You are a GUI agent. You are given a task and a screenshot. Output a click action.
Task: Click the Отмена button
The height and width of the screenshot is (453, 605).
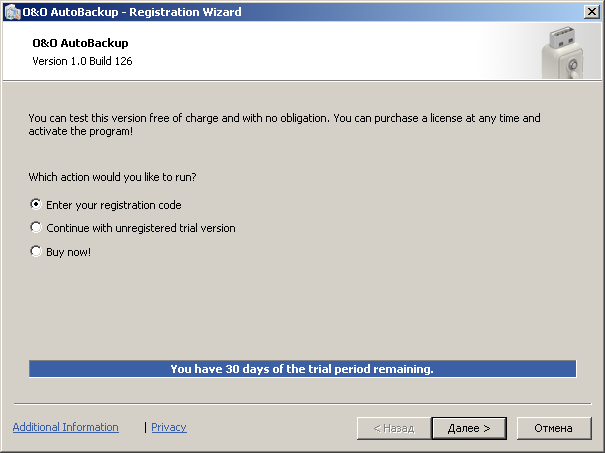point(553,428)
